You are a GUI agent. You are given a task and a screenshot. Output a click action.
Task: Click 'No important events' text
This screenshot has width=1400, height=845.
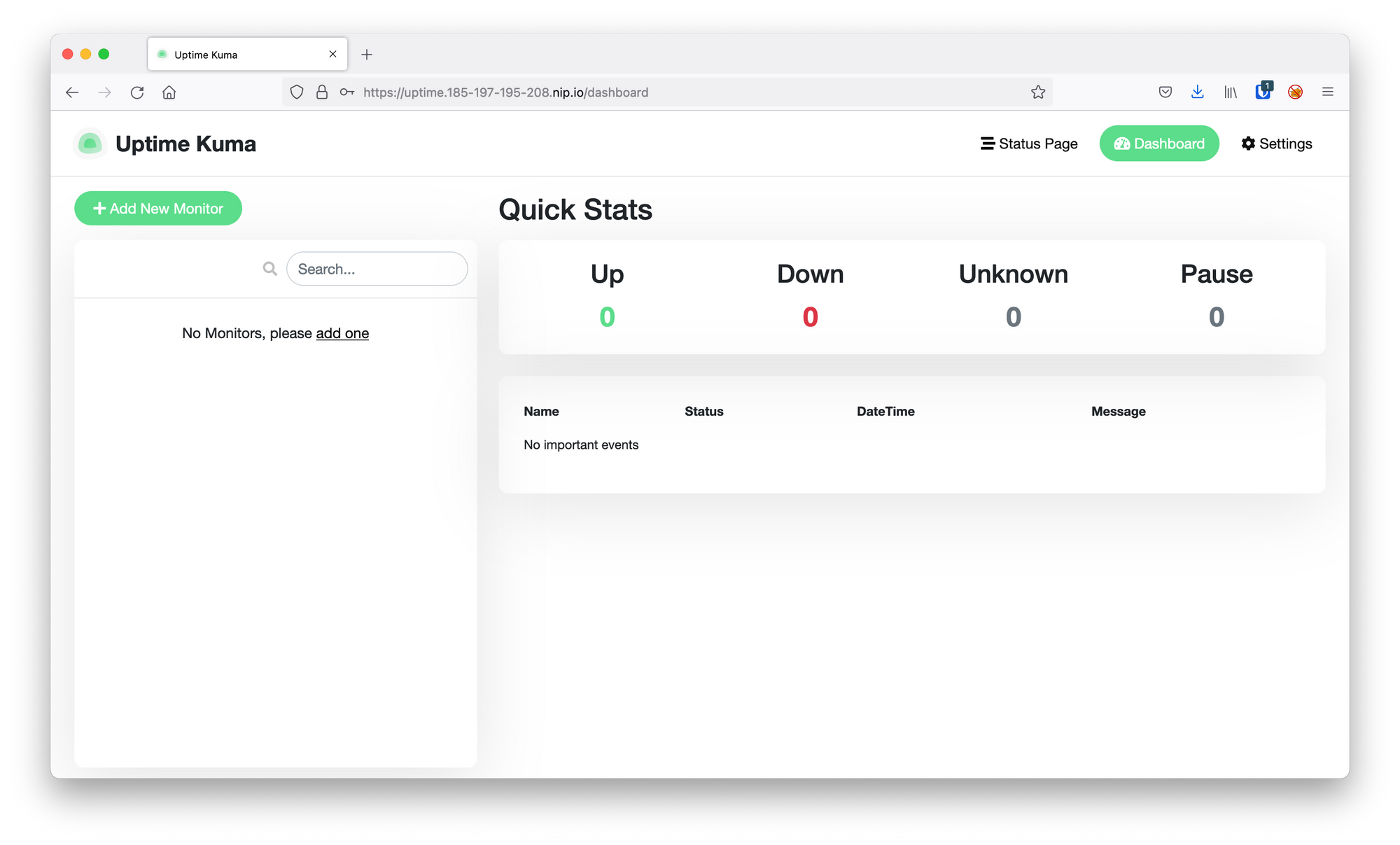581,445
